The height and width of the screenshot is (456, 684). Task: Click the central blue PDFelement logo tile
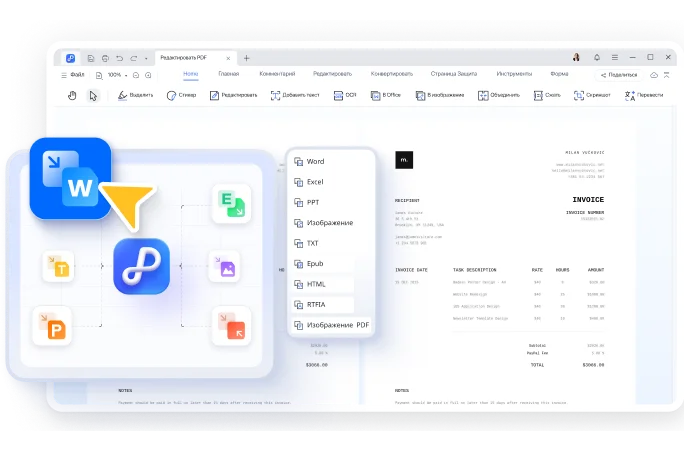coord(141,266)
